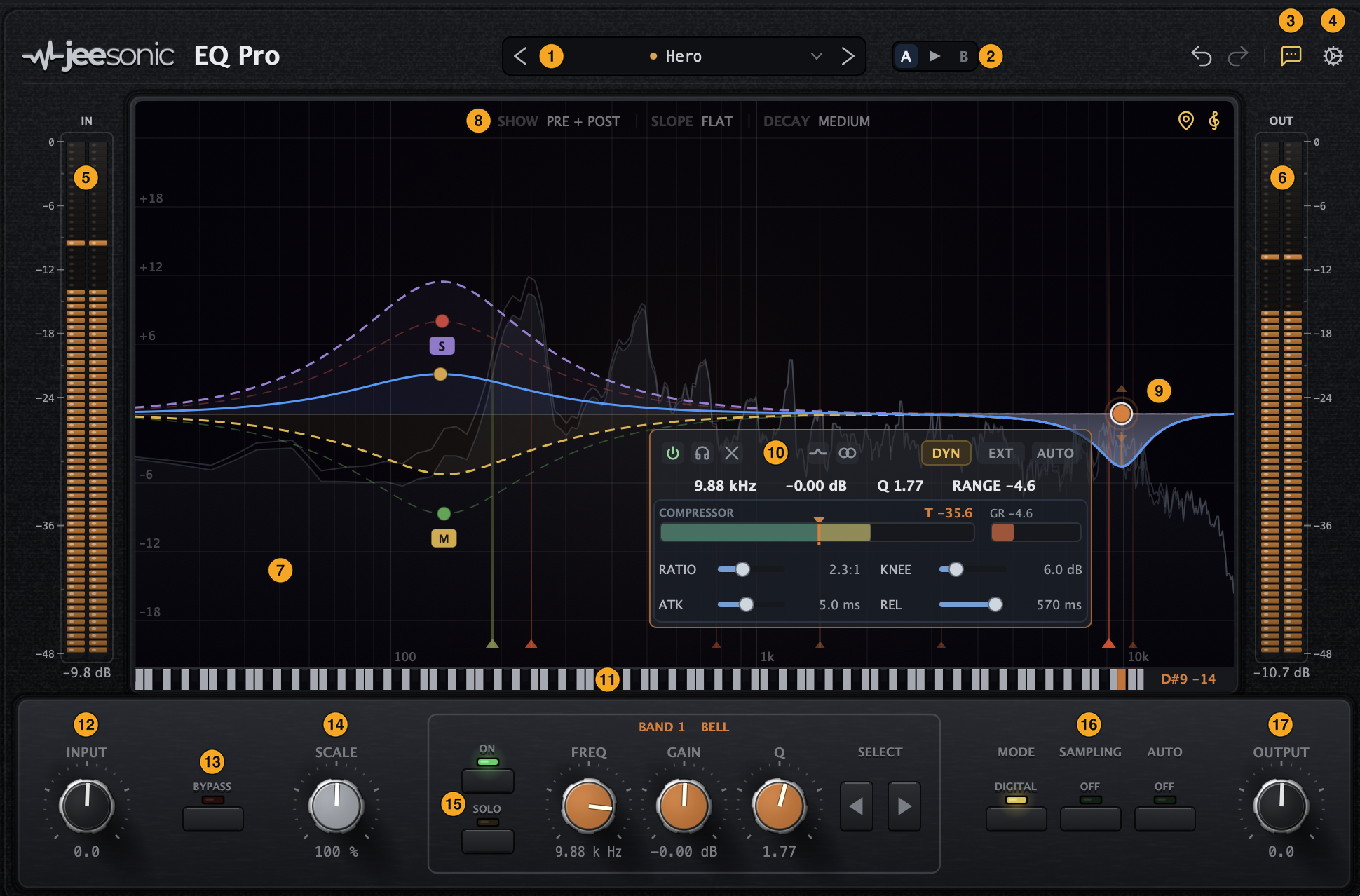
Task: Click the Q 1.77 value in popup
Action: pyautogui.click(x=900, y=486)
